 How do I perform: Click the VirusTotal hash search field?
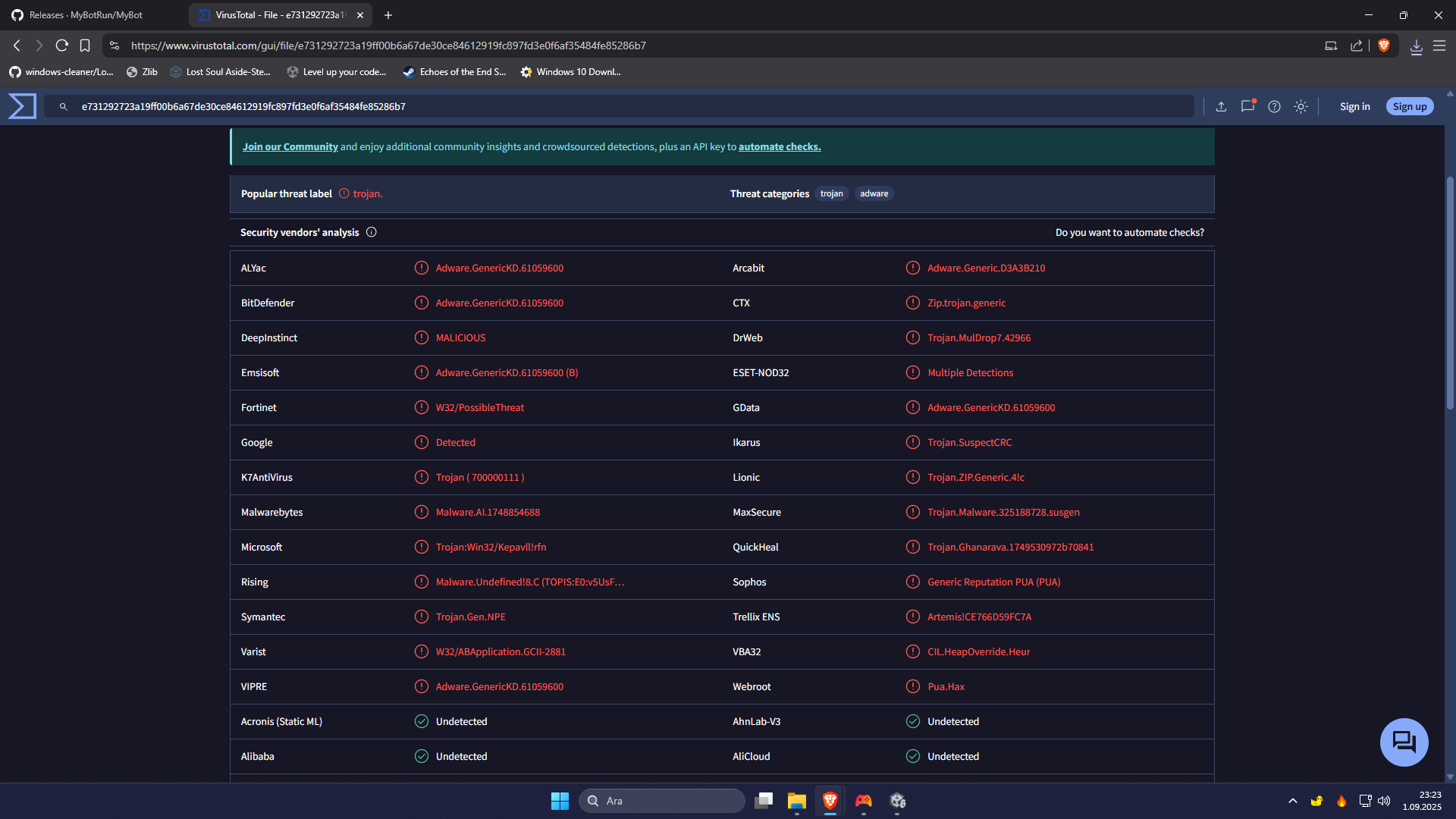(x=618, y=107)
